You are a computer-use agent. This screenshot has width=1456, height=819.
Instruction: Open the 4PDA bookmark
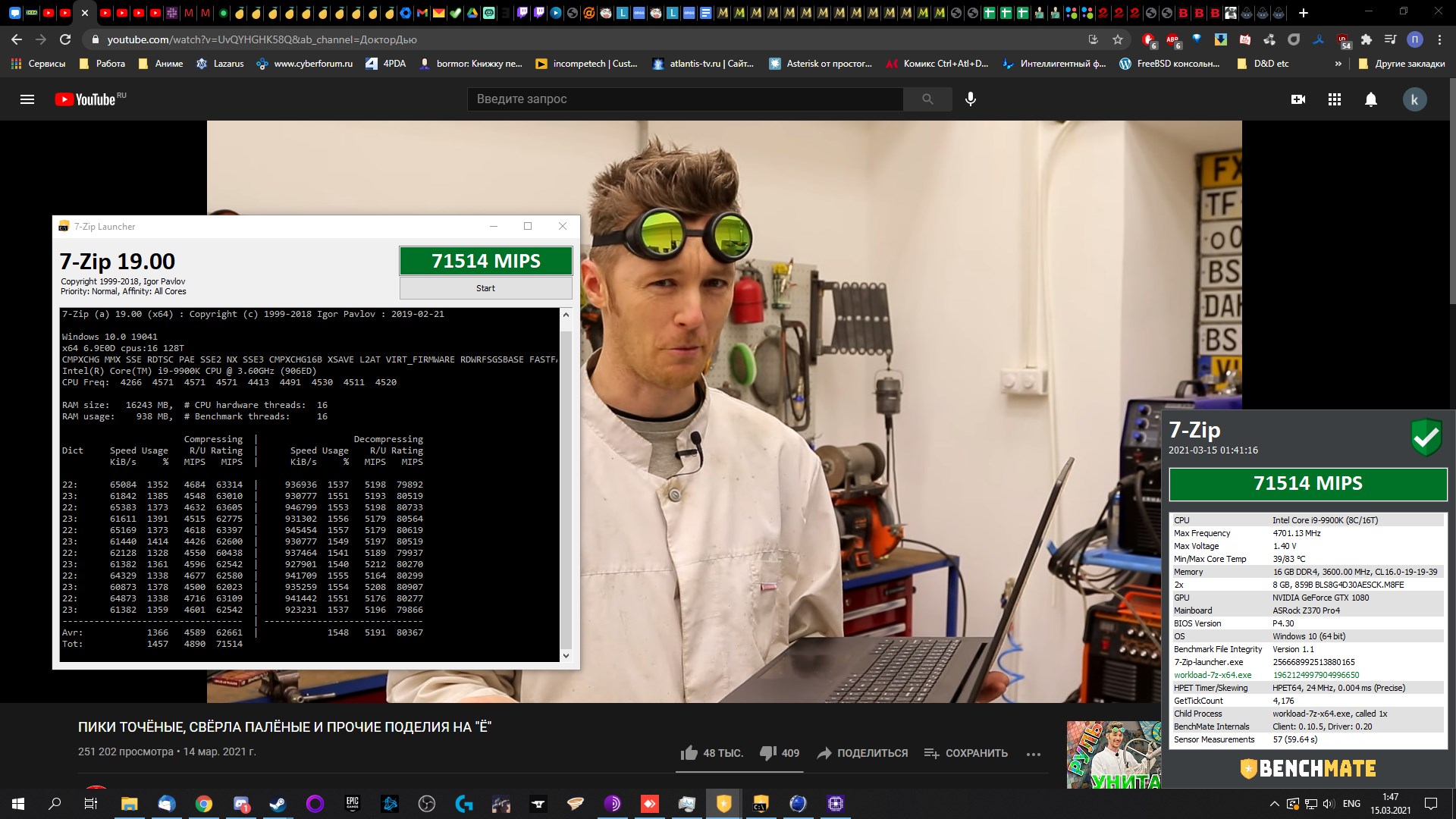[385, 64]
